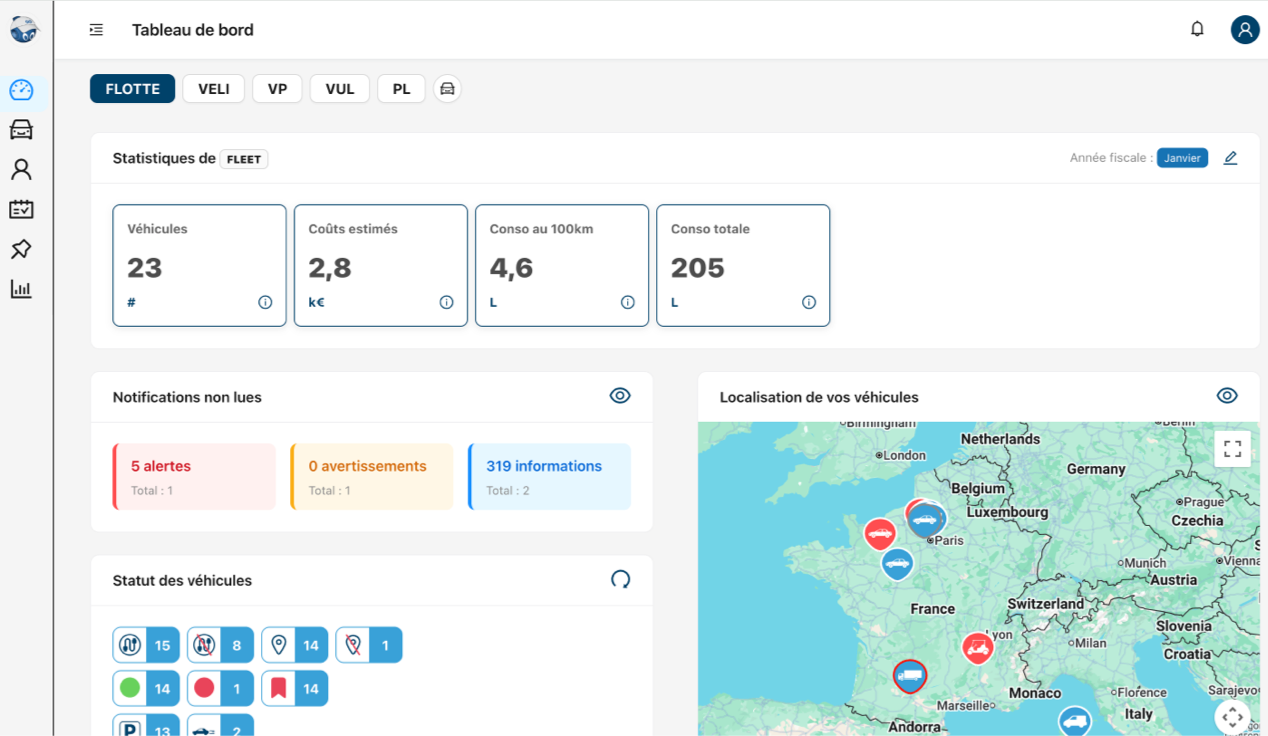Show info for the Véhicules card
Screen dimensions: 1268x736
click(265, 302)
